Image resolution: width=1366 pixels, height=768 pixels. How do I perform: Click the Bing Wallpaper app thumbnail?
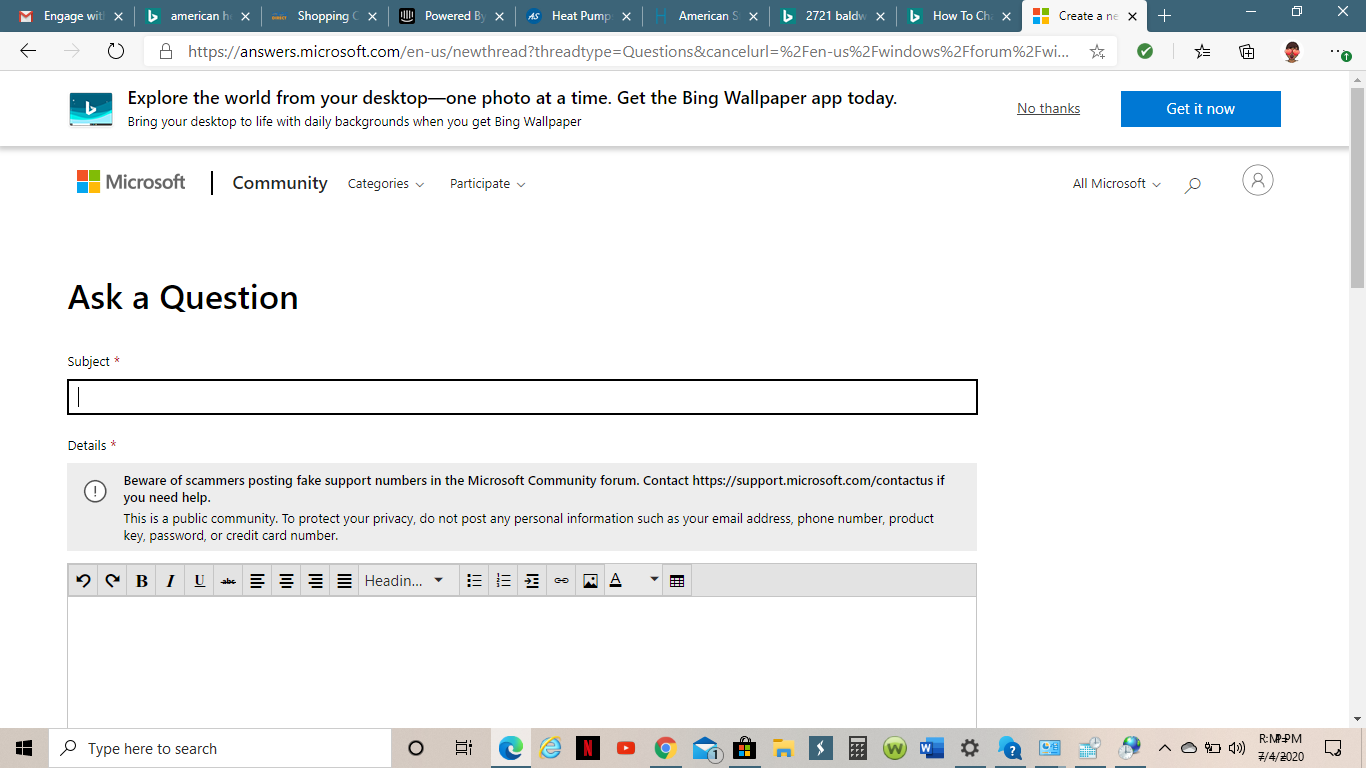91,109
